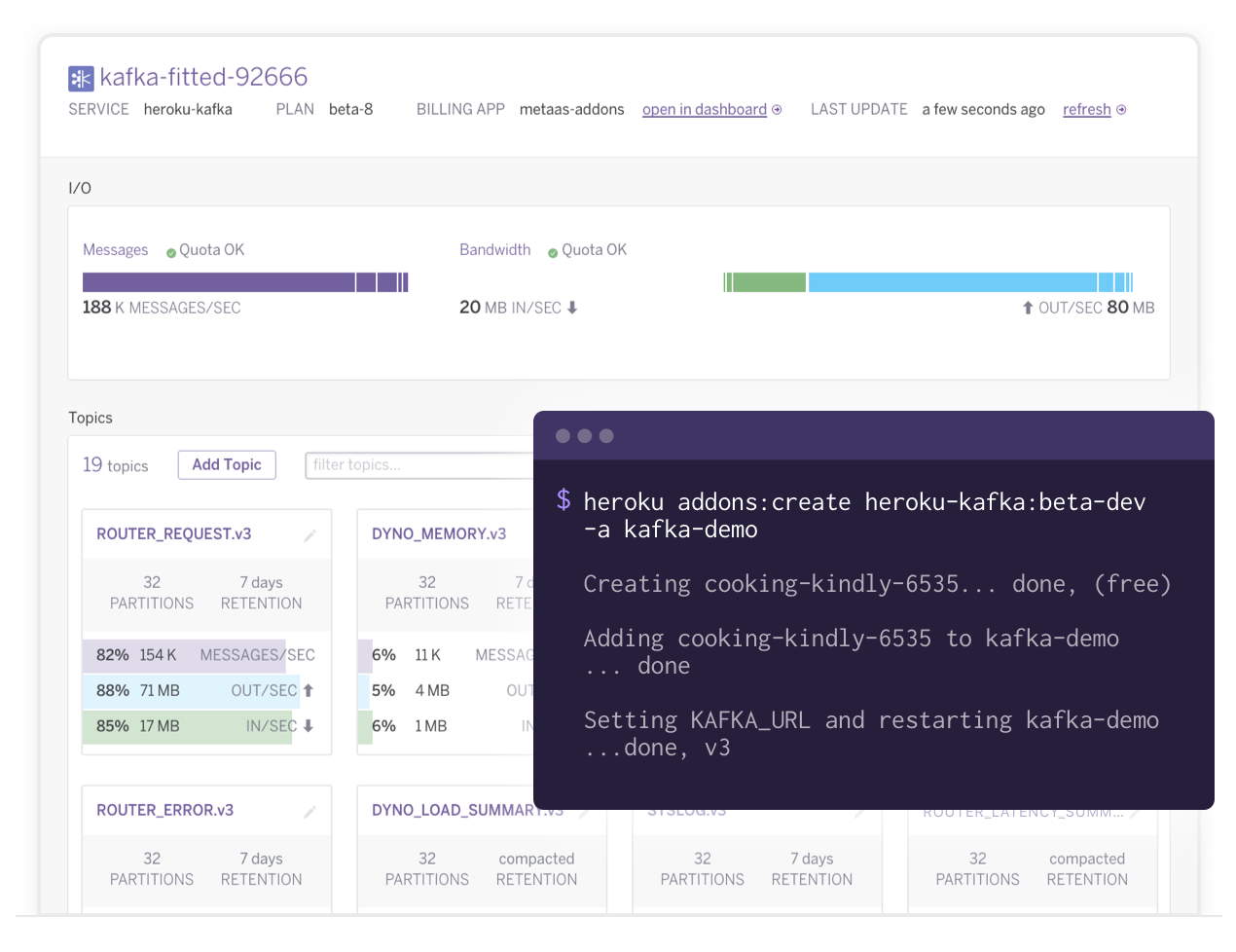This screenshot has height=952, width=1236.
Task: Click the 5% 4 MB row in DYNO_MEMORY.v3
Action: point(446,690)
